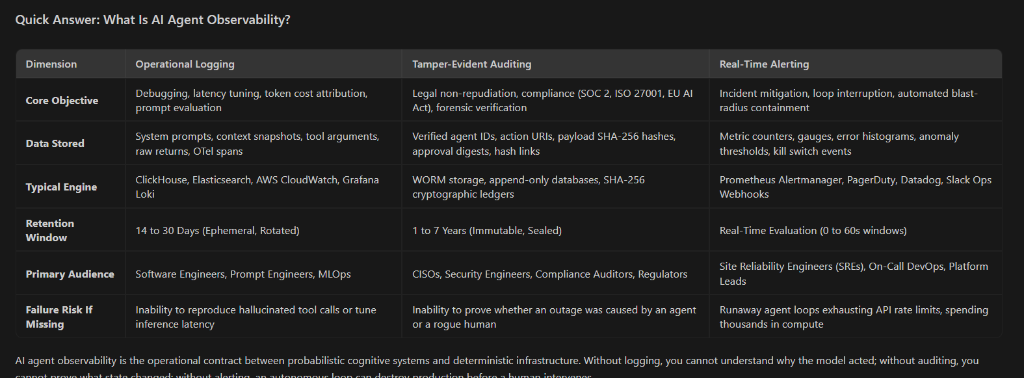This screenshot has width=1024, height=378.
Task: Click cell 'Incident mitigation, loop interruption'
Action: 856,101
